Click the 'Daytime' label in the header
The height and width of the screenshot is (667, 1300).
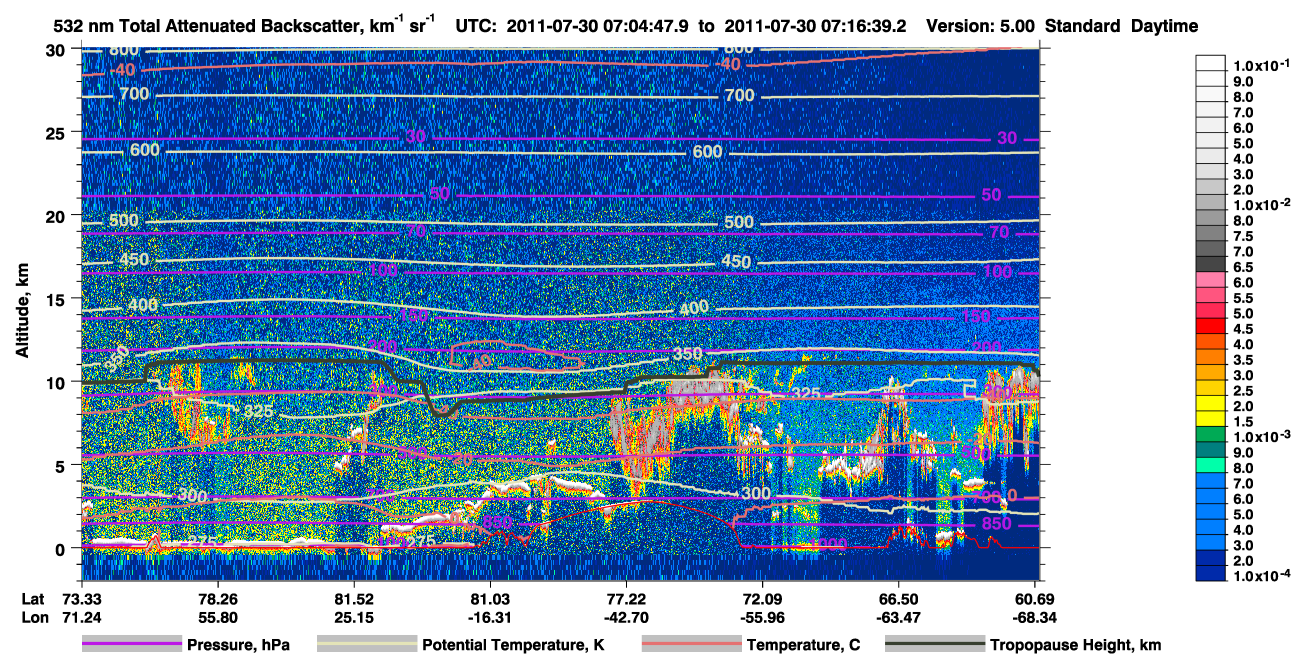(1164, 27)
